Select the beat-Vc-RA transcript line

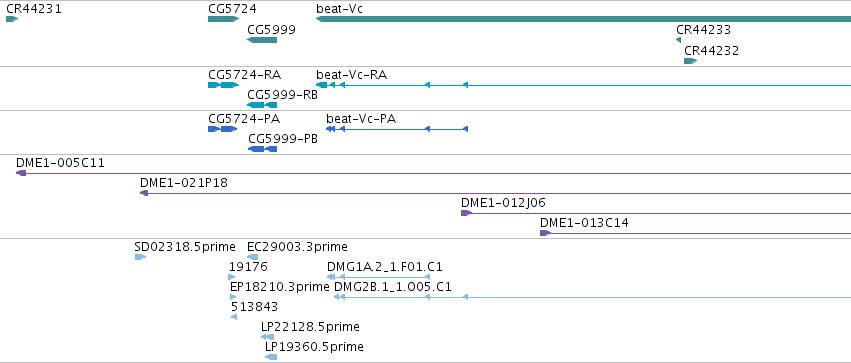[x=583, y=85]
